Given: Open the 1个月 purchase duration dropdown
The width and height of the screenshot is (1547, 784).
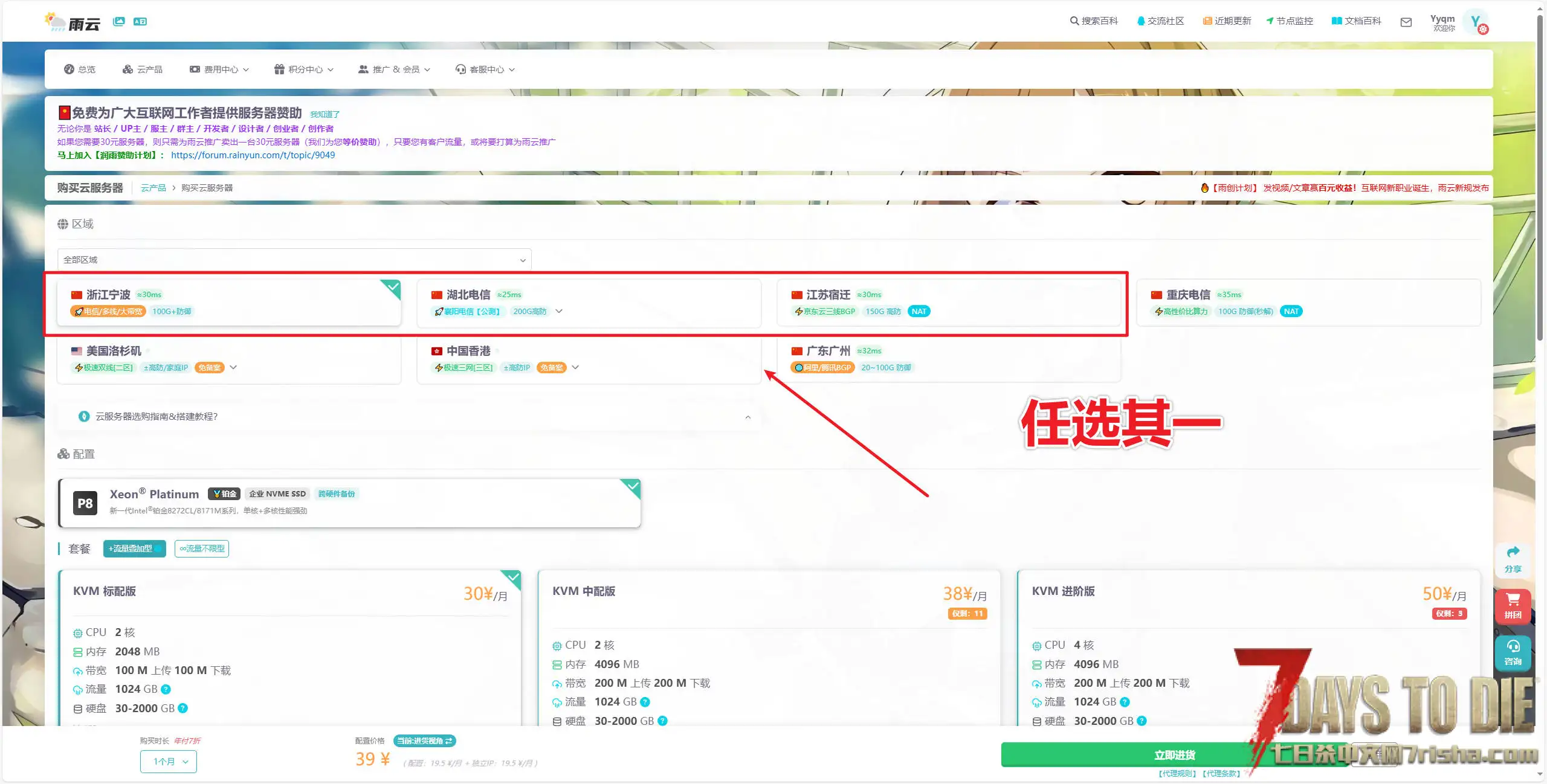Looking at the screenshot, I should click(x=169, y=762).
